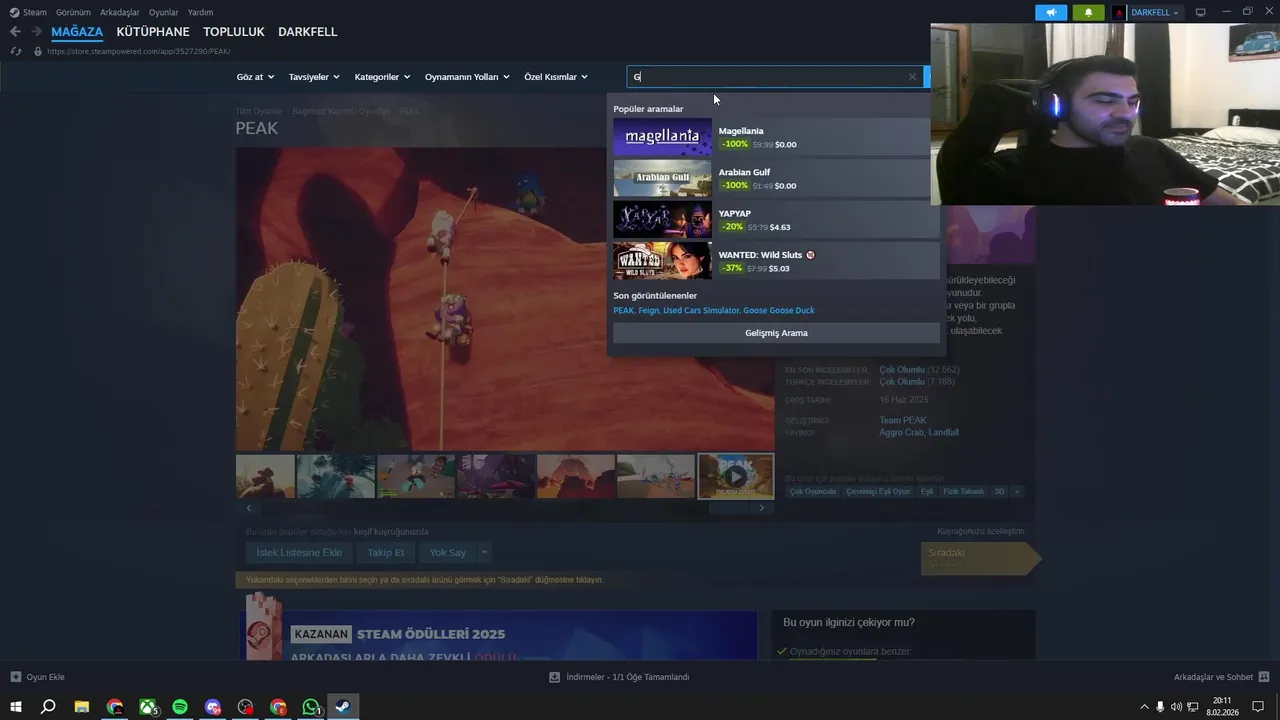Click the Gelişmiş Arama button
This screenshot has height=720, width=1280.
point(776,333)
